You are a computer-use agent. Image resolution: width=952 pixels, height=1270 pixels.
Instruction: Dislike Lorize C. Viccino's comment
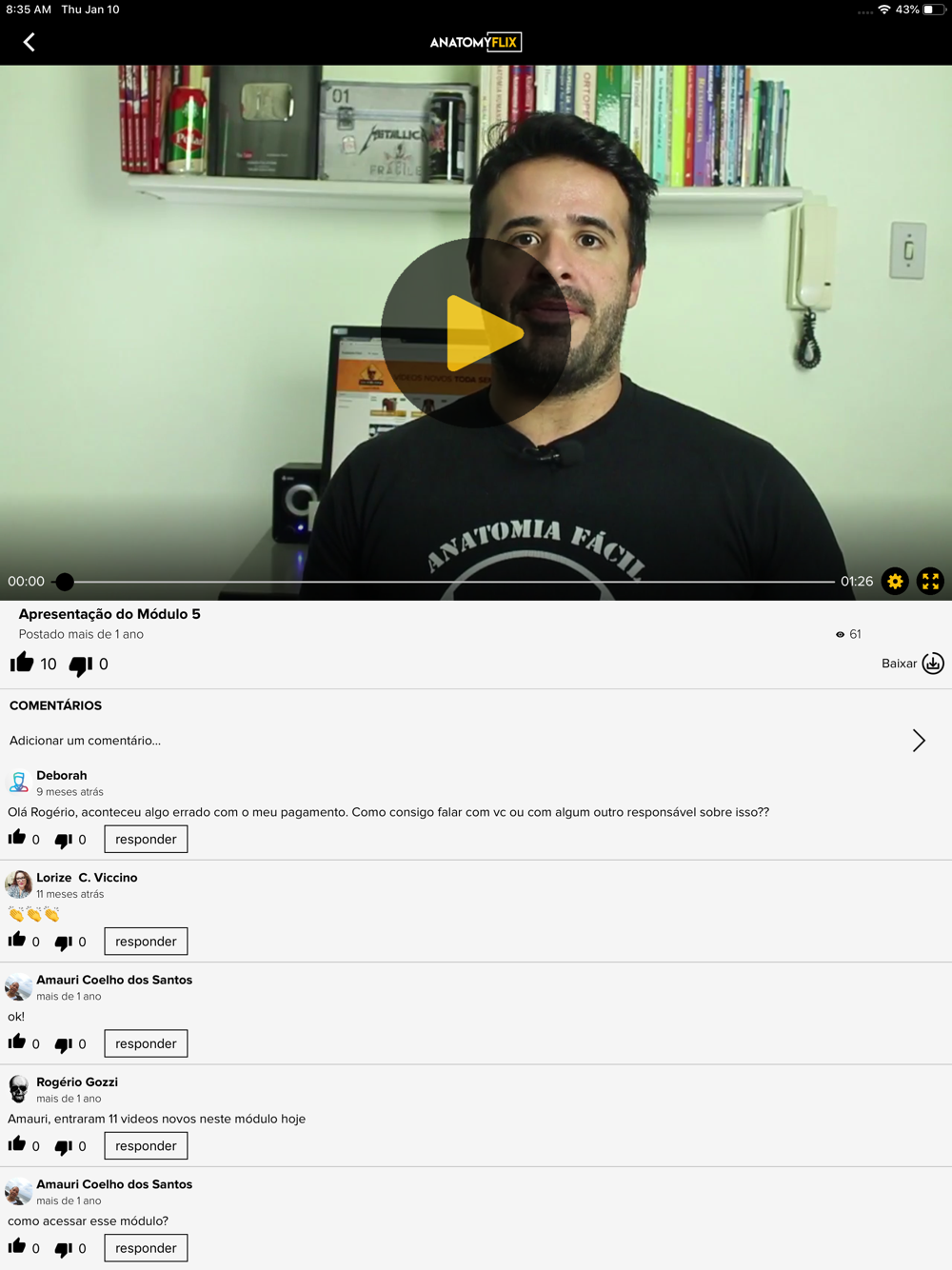(63, 943)
